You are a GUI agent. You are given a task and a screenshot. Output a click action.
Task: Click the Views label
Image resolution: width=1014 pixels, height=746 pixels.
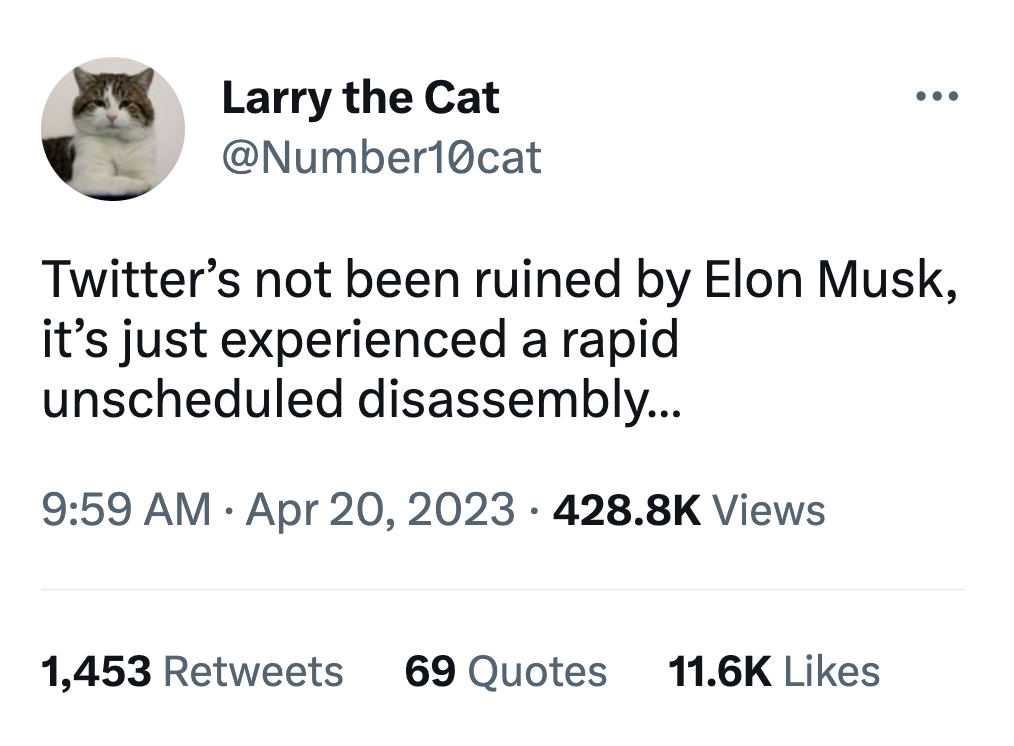[x=768, y=510]
